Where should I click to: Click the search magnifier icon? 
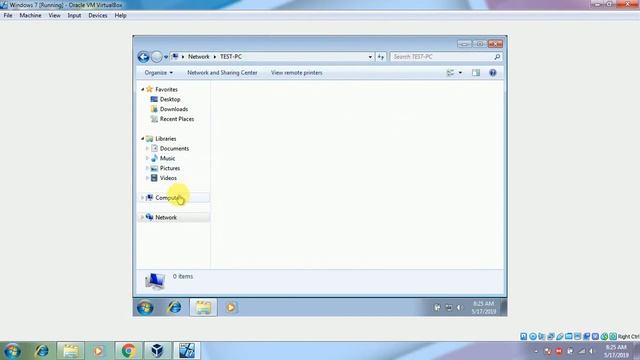click(497, 57)
